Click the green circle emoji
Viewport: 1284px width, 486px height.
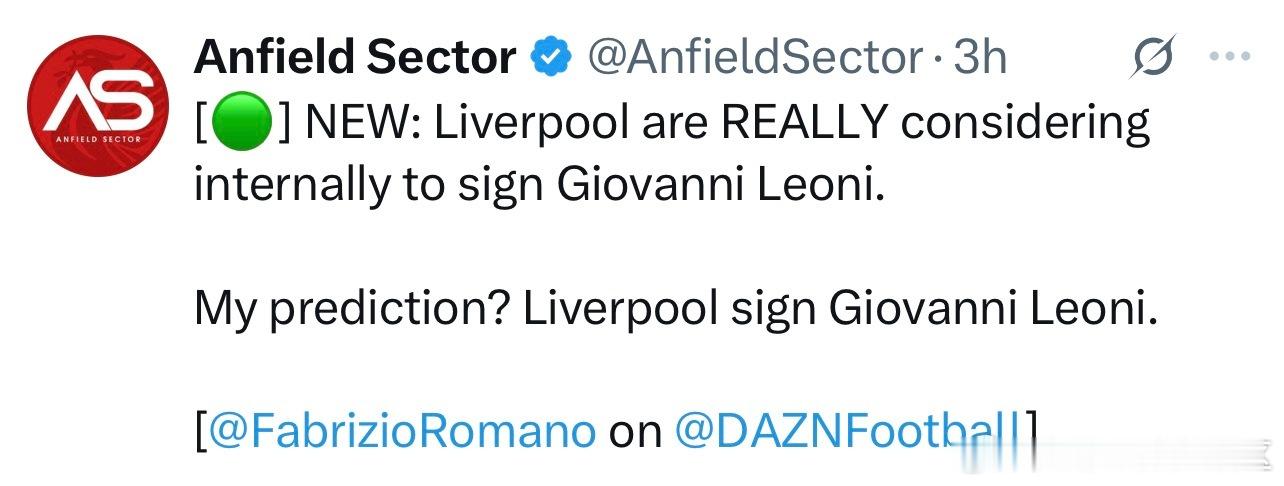[243, 124]
